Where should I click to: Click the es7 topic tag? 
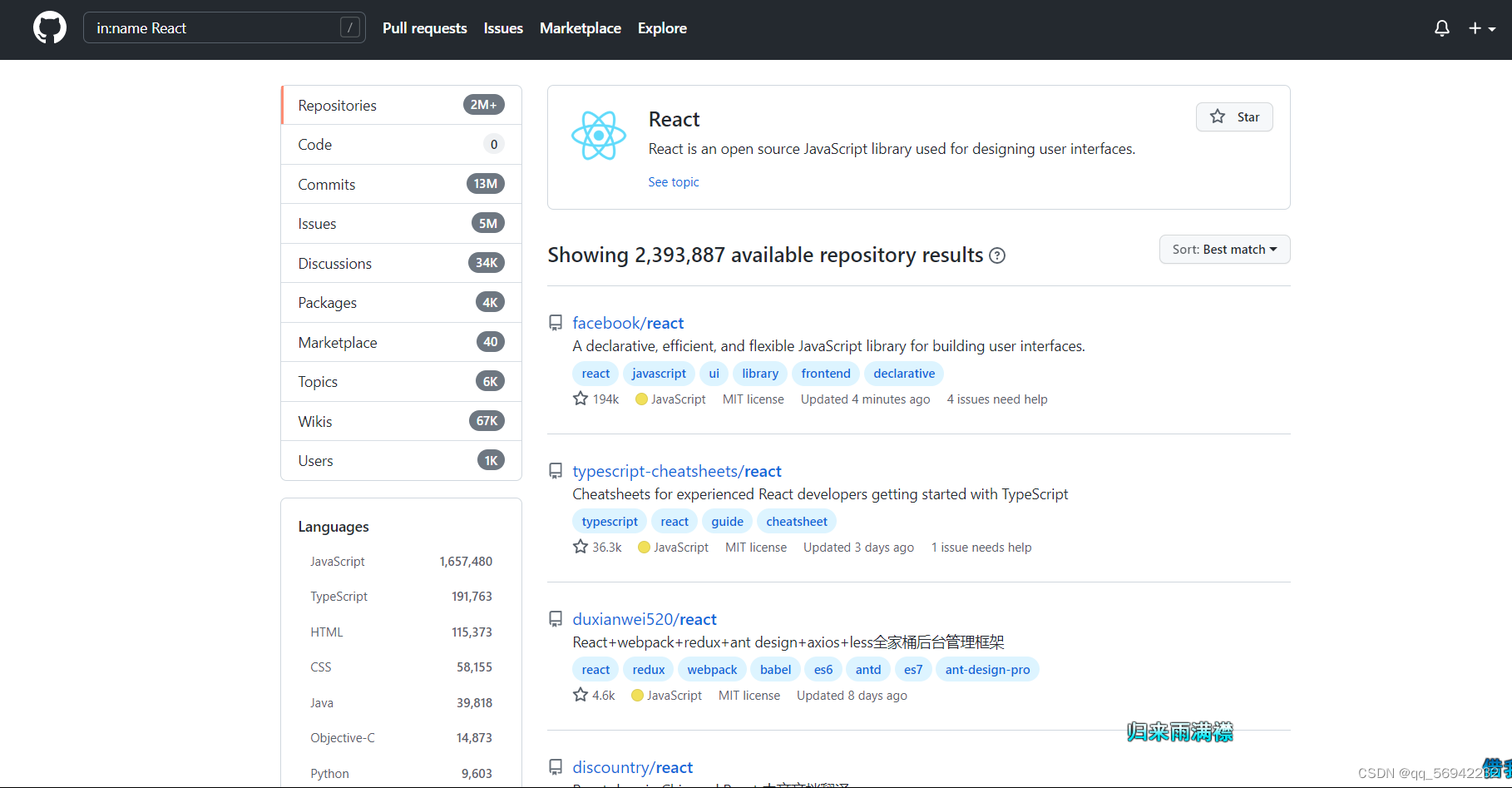(x=913, y=670)
